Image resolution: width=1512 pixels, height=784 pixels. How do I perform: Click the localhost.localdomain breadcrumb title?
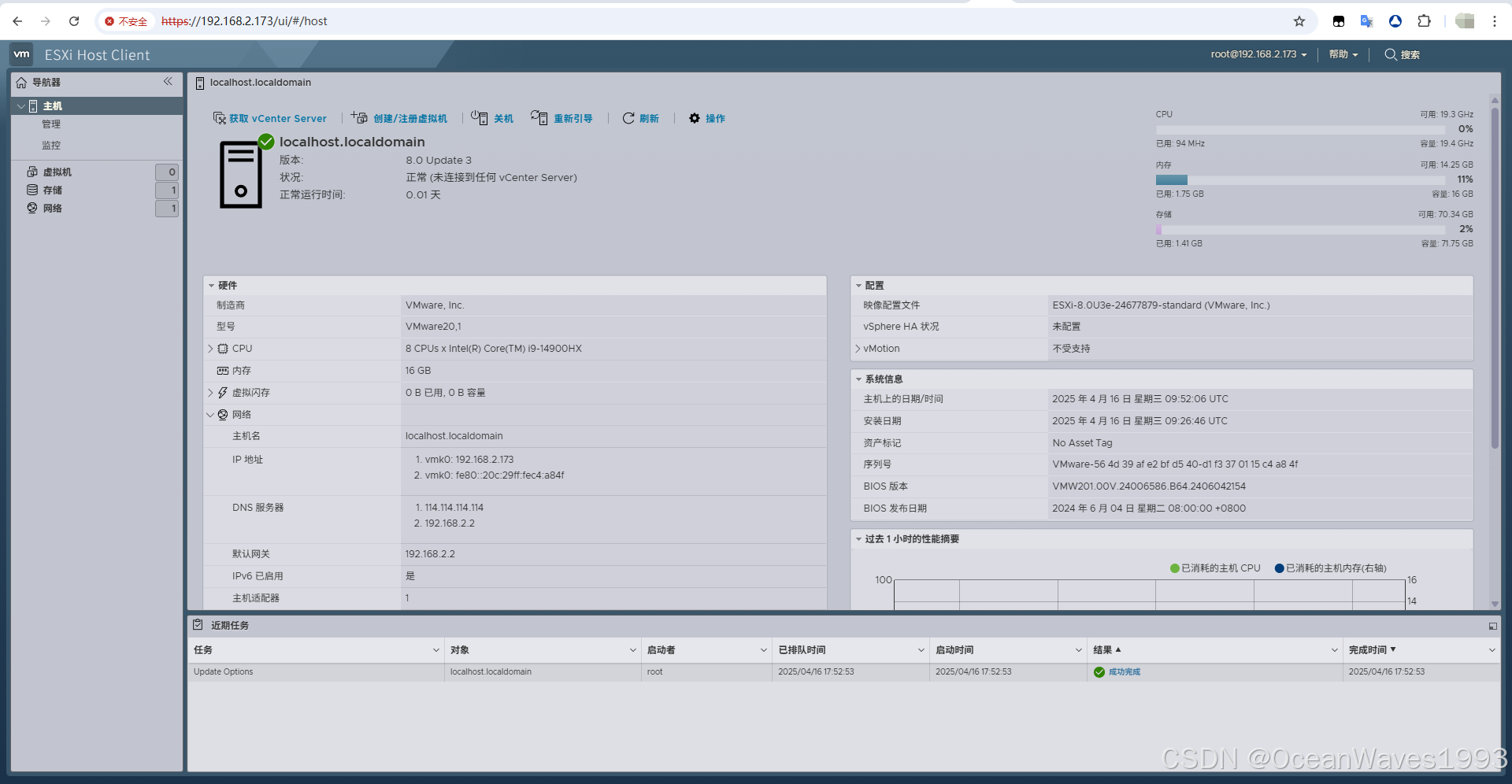(x=261, y=83)
